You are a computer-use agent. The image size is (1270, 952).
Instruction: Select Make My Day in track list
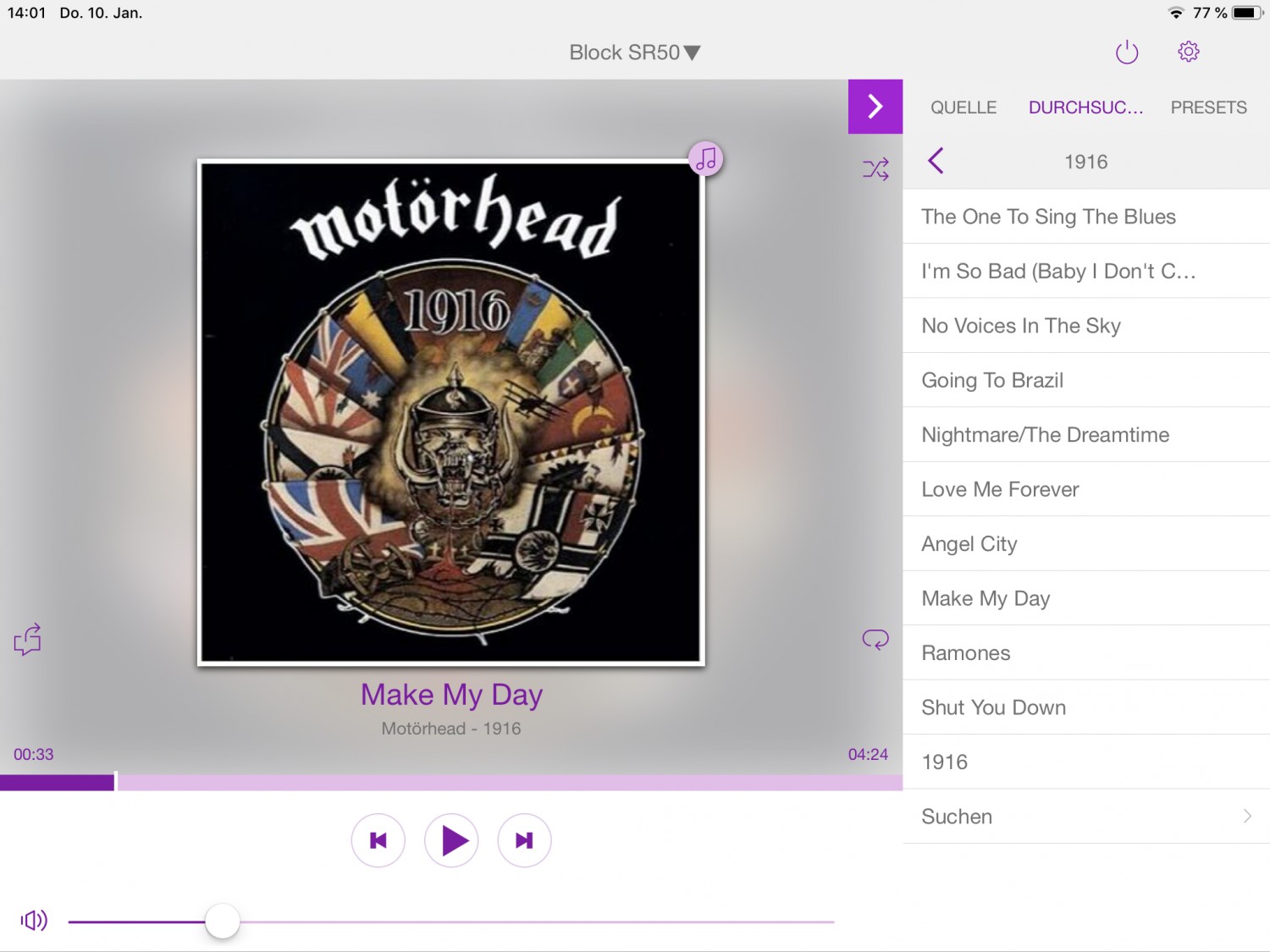[1086, 598]
